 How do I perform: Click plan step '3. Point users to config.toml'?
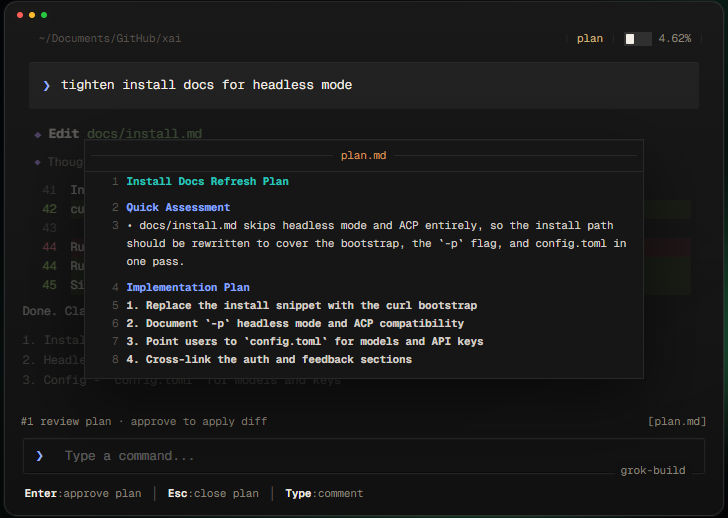pyautogui.click(x=305, y=342)
